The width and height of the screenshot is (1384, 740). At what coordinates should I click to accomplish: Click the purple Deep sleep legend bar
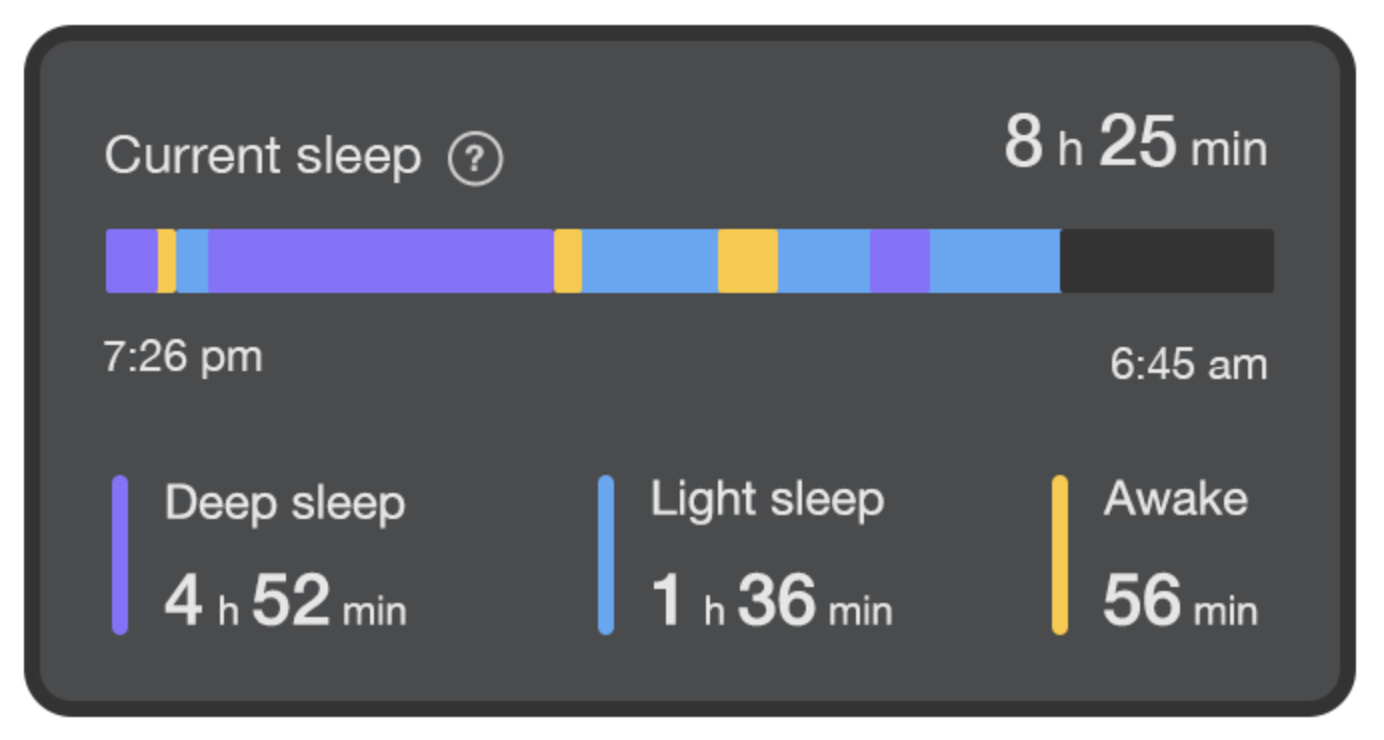120,555
